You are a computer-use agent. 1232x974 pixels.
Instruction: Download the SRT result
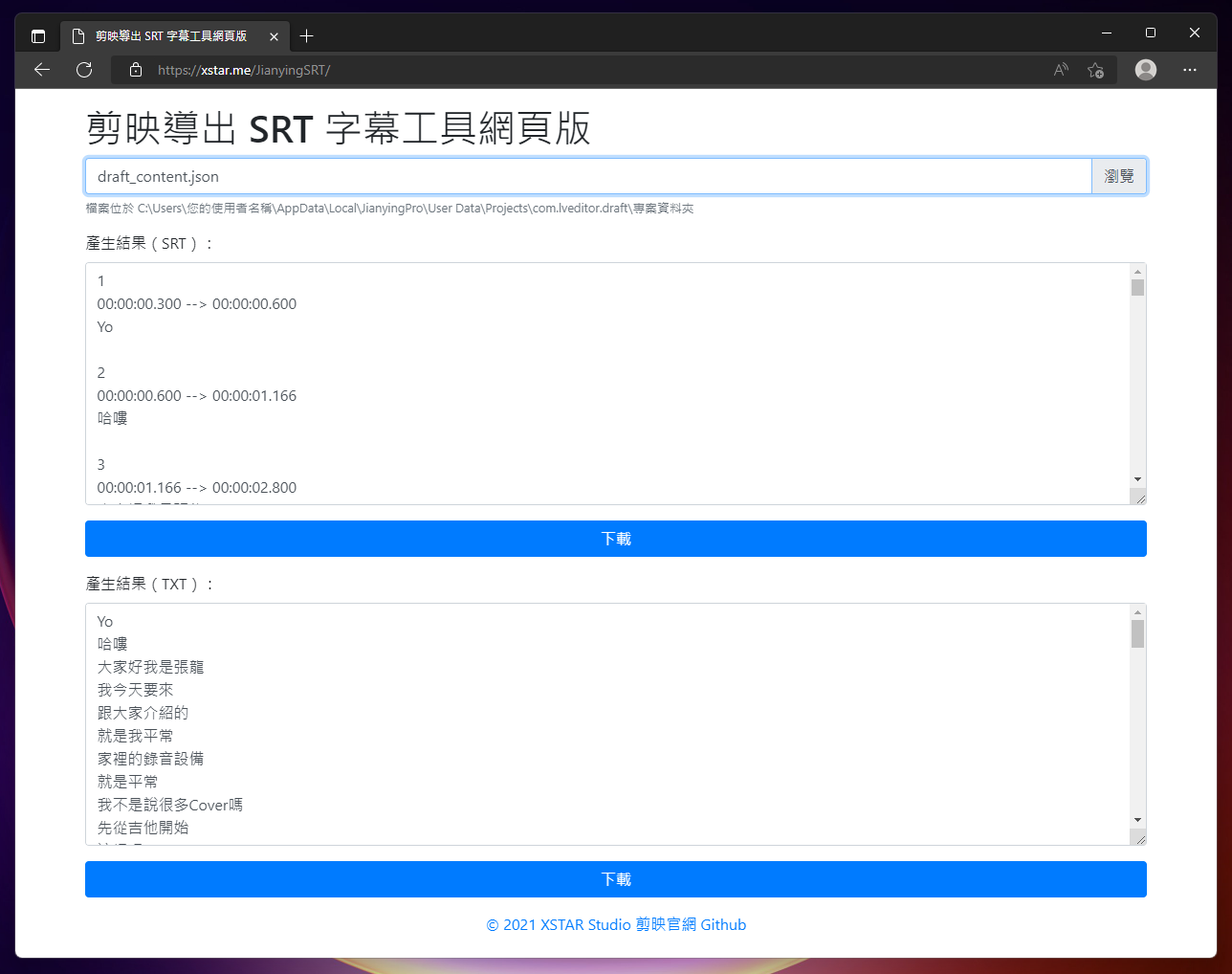coord(616,539)
